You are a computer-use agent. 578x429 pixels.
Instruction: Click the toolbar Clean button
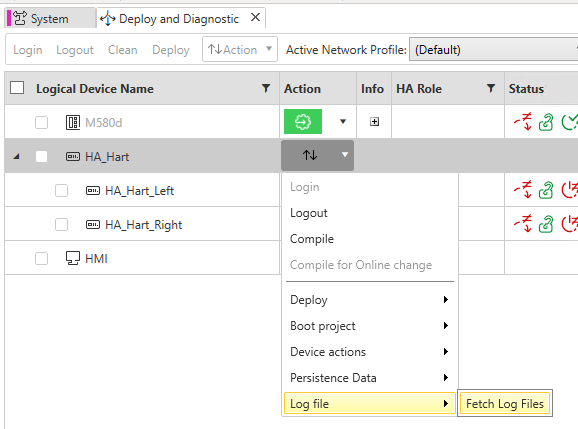122,50
